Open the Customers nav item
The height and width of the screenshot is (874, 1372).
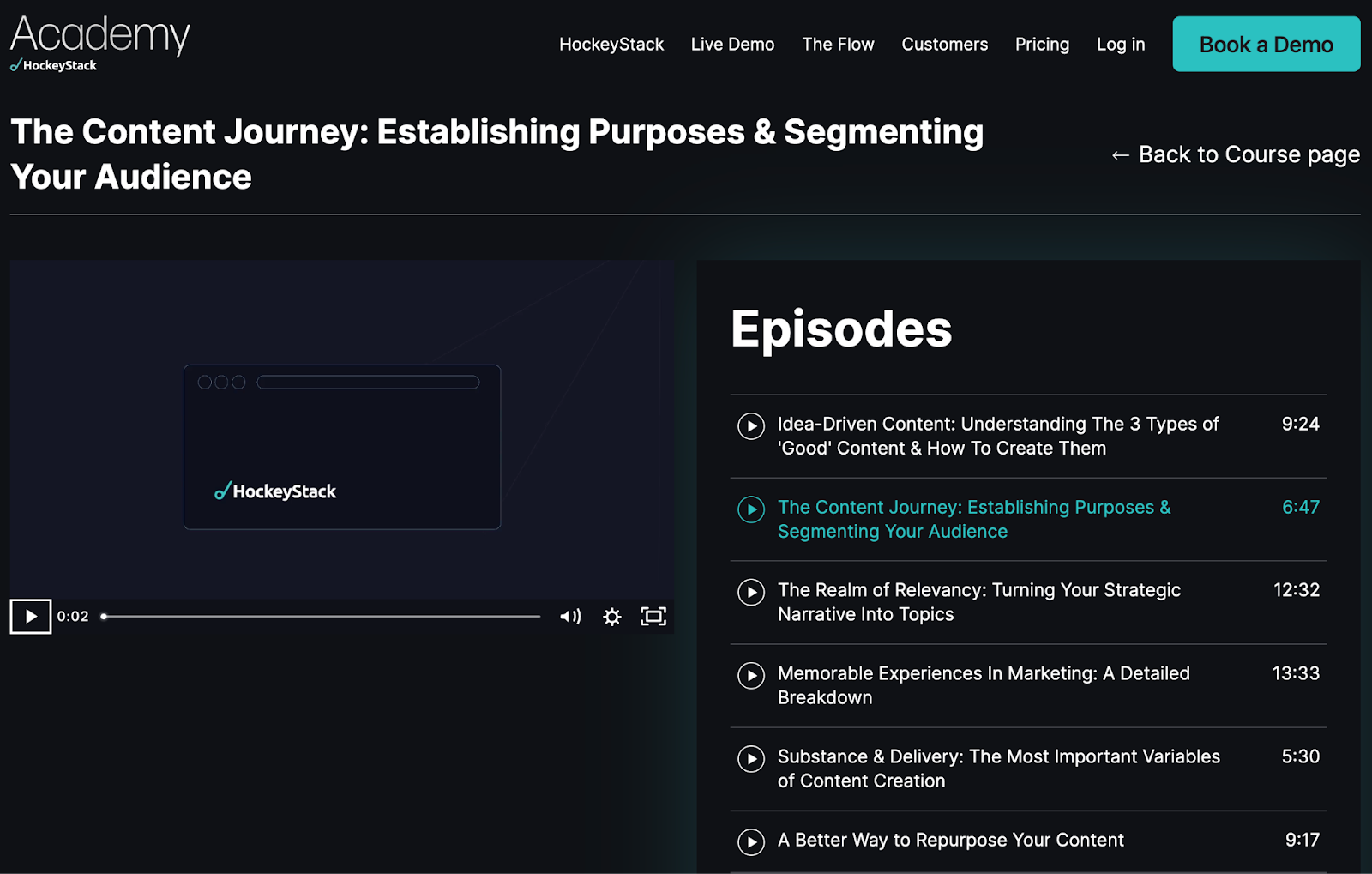[x=944, y=44]
